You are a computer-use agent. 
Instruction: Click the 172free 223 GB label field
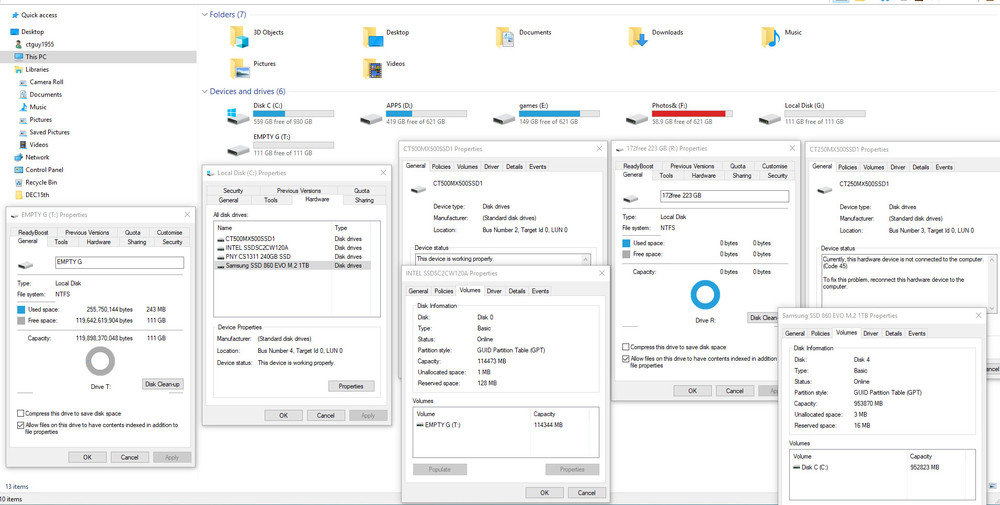click(x=724, y=196)
